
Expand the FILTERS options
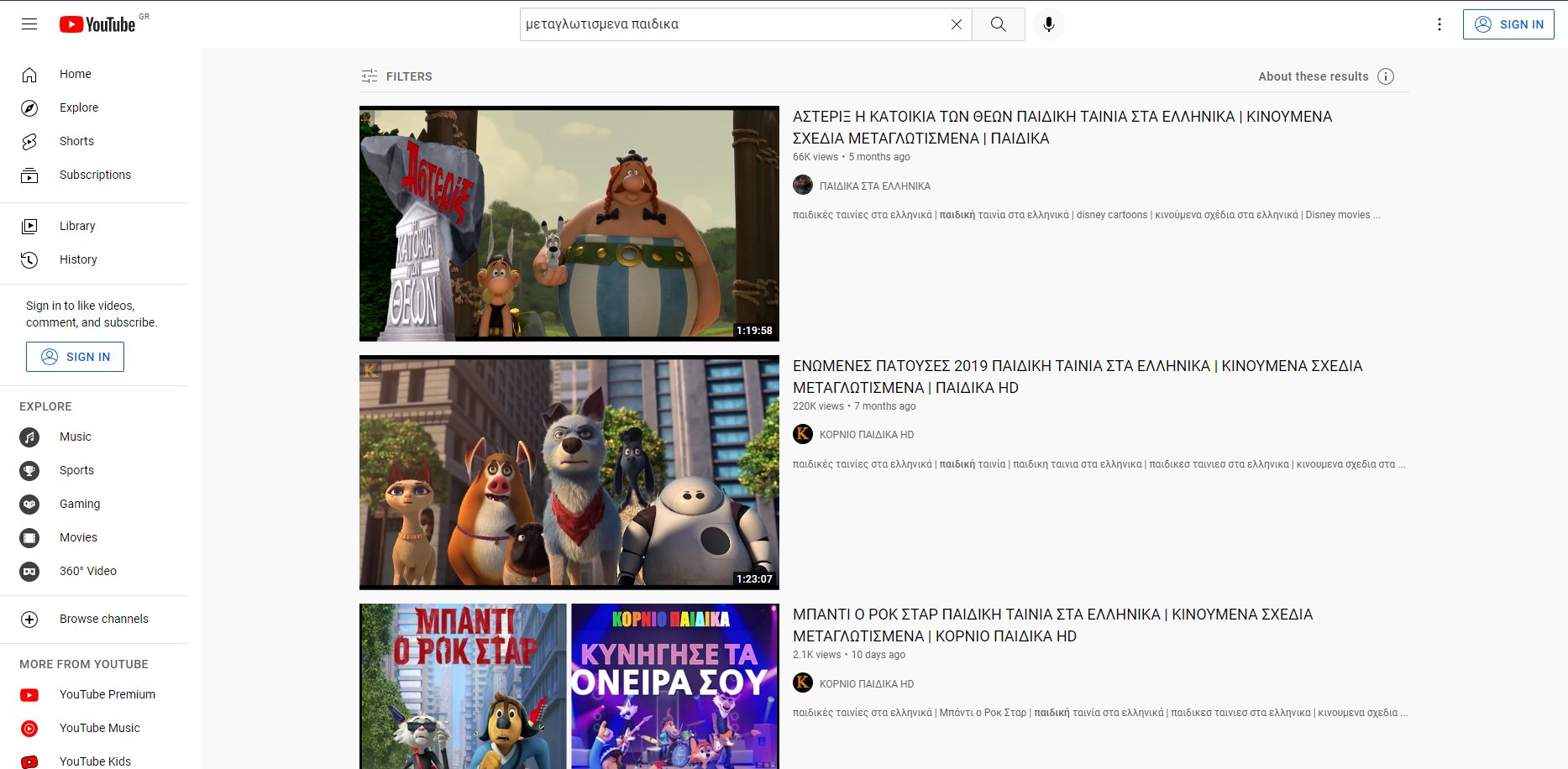click(x=396, y=76)
